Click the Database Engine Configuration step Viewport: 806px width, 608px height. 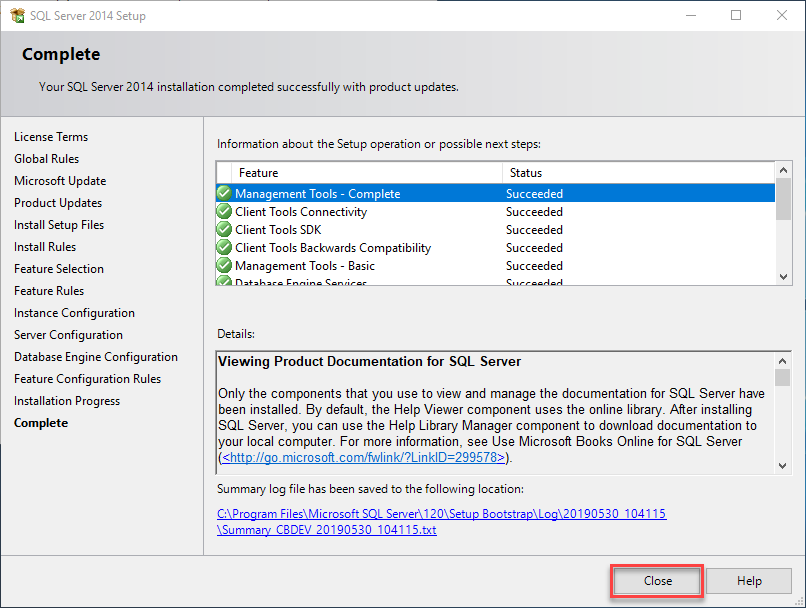pyautogui.click(x=96, y=357)
